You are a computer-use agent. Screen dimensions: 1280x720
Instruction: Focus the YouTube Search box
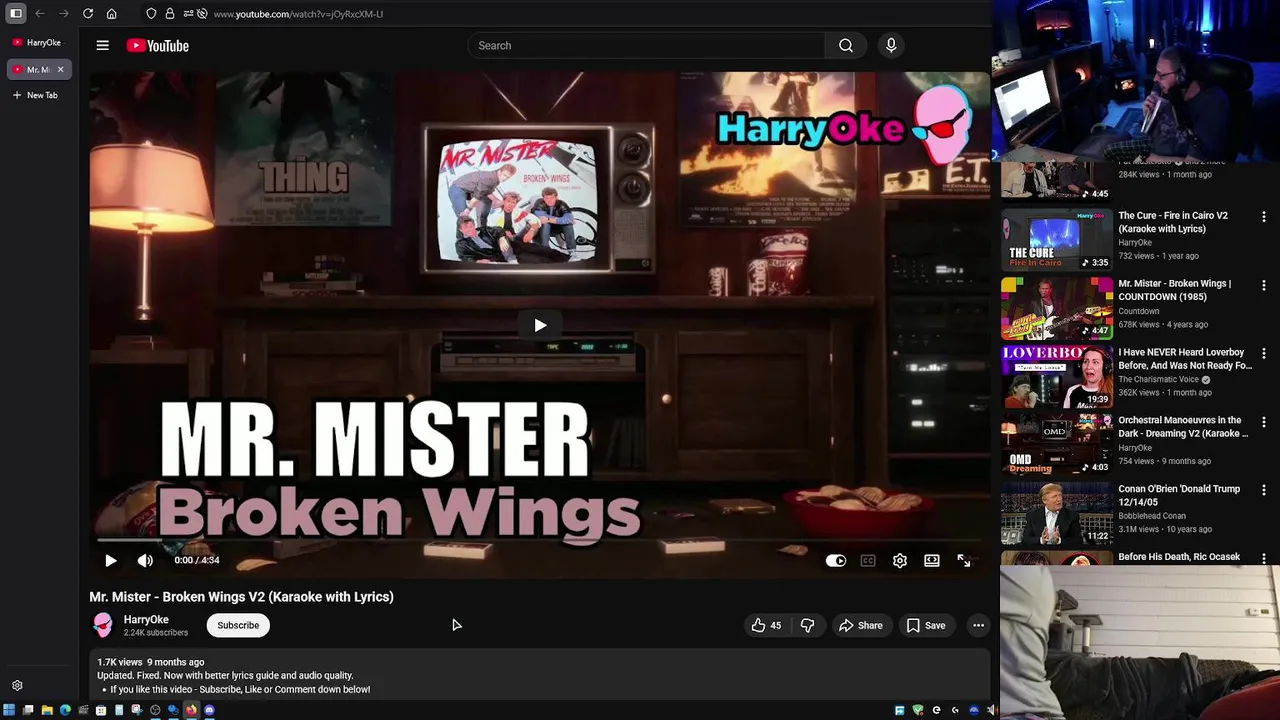646,45
